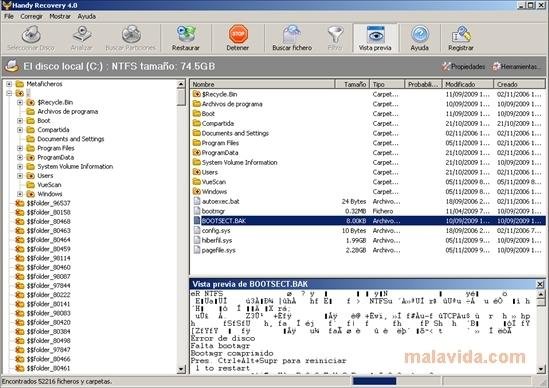This screenshot has height=388, width=549.
Task: Select $Recycle.Bin folder icon in file list
Action: point(196,94)
